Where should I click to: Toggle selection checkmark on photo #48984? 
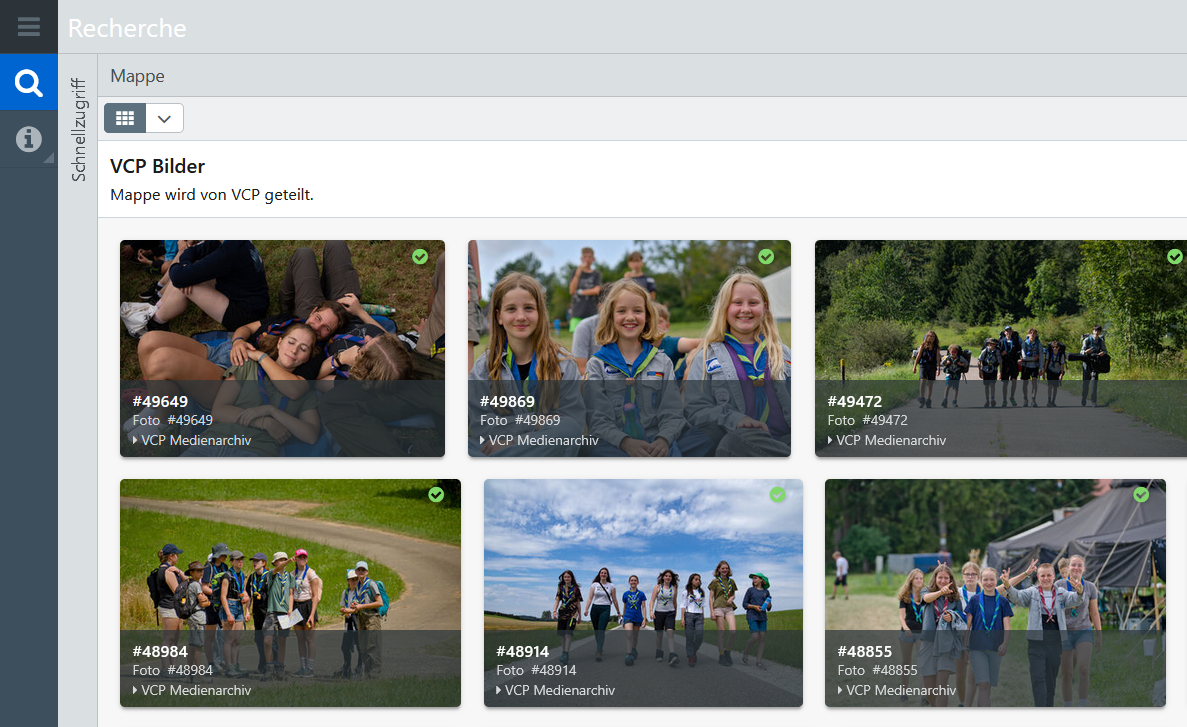point(436,495)
